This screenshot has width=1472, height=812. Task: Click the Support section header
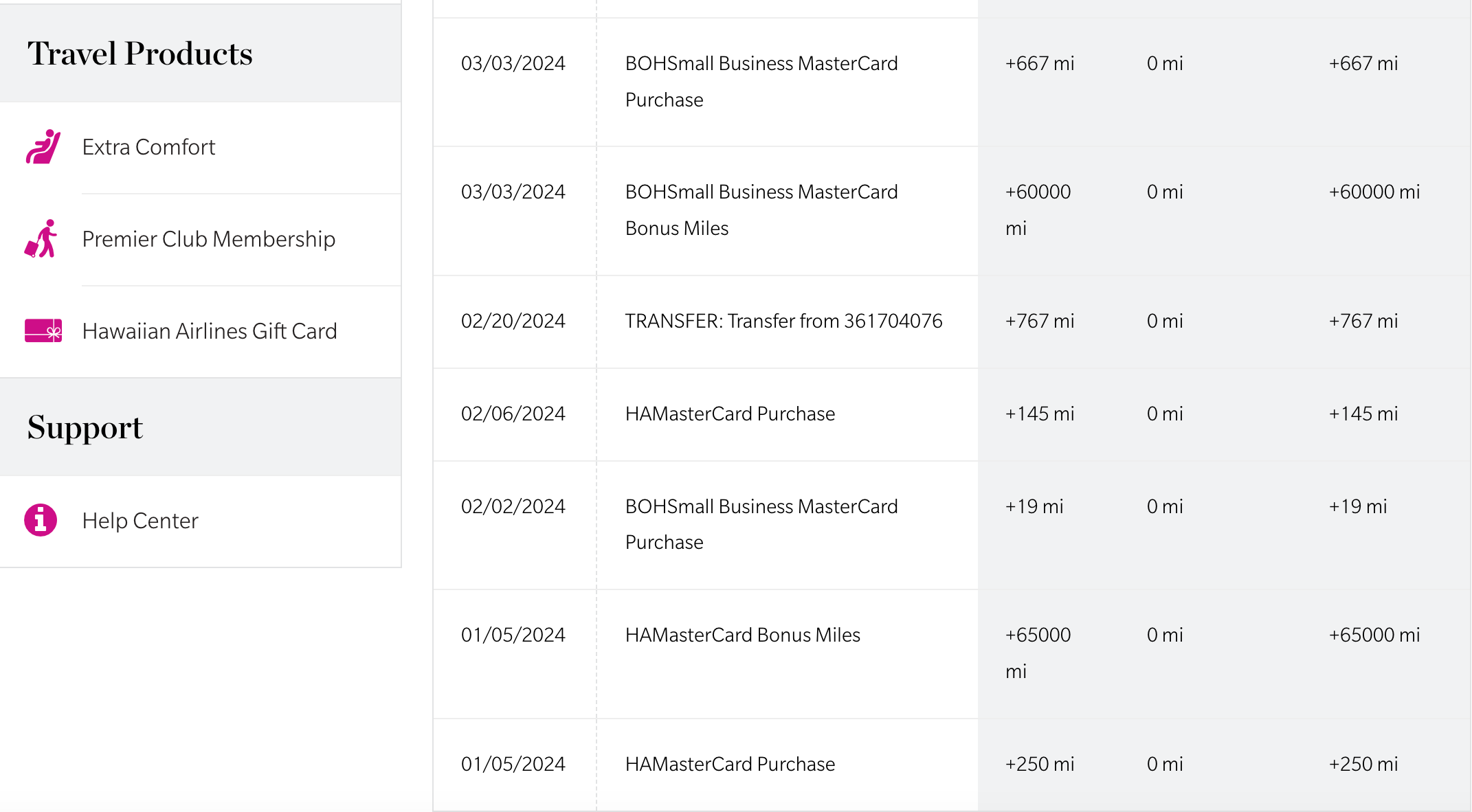click(x=85, y=427)
